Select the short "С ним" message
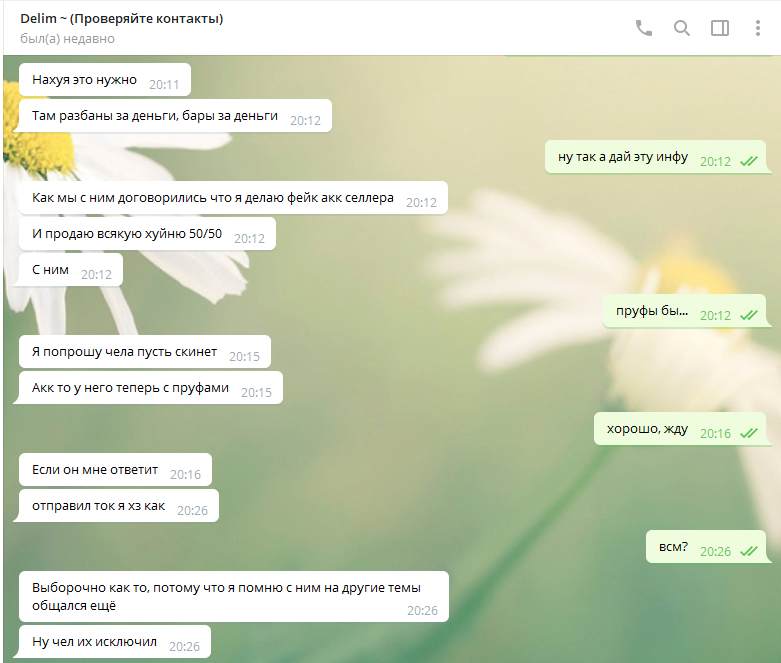This screenshot has width=781, height=663. (50, 270)
